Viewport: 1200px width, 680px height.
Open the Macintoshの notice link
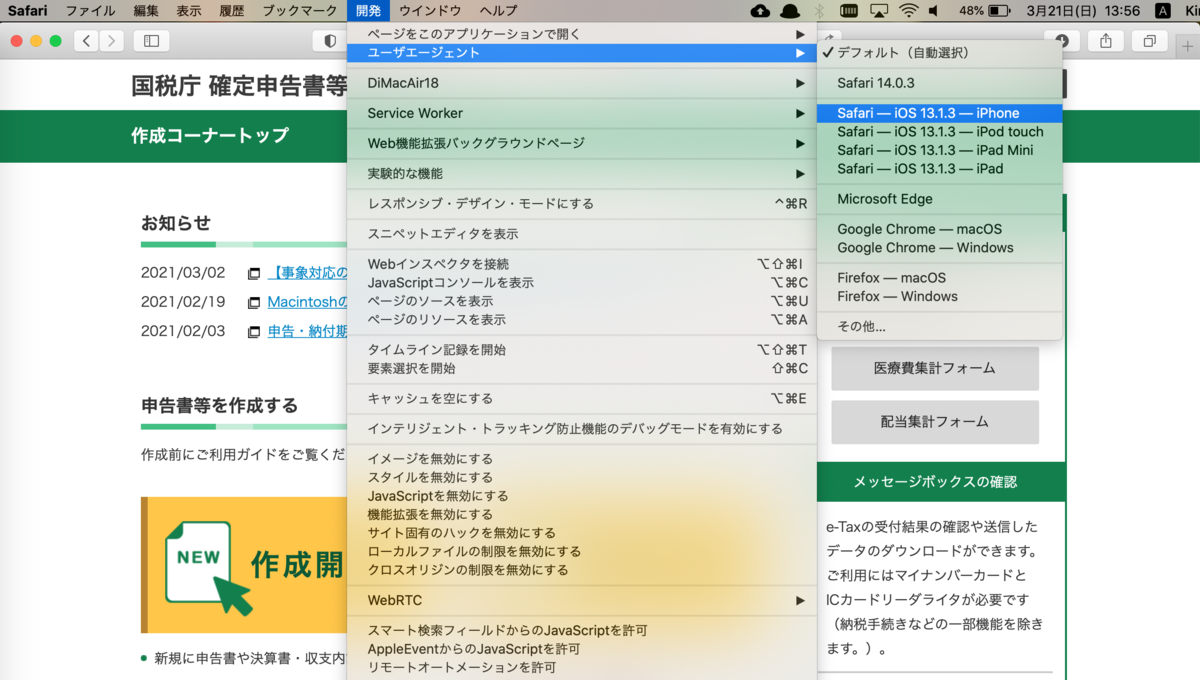[x=308, y=302]
